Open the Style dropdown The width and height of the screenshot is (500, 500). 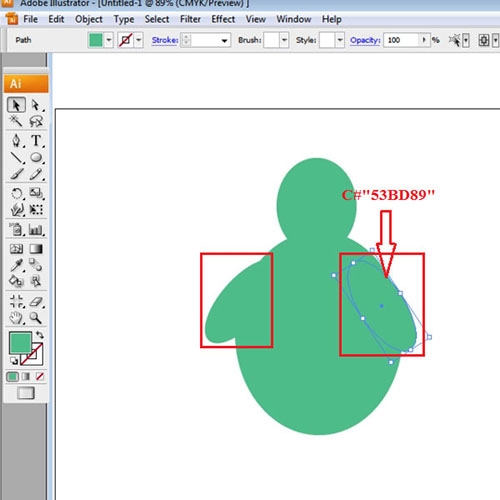tap(340, 40)
